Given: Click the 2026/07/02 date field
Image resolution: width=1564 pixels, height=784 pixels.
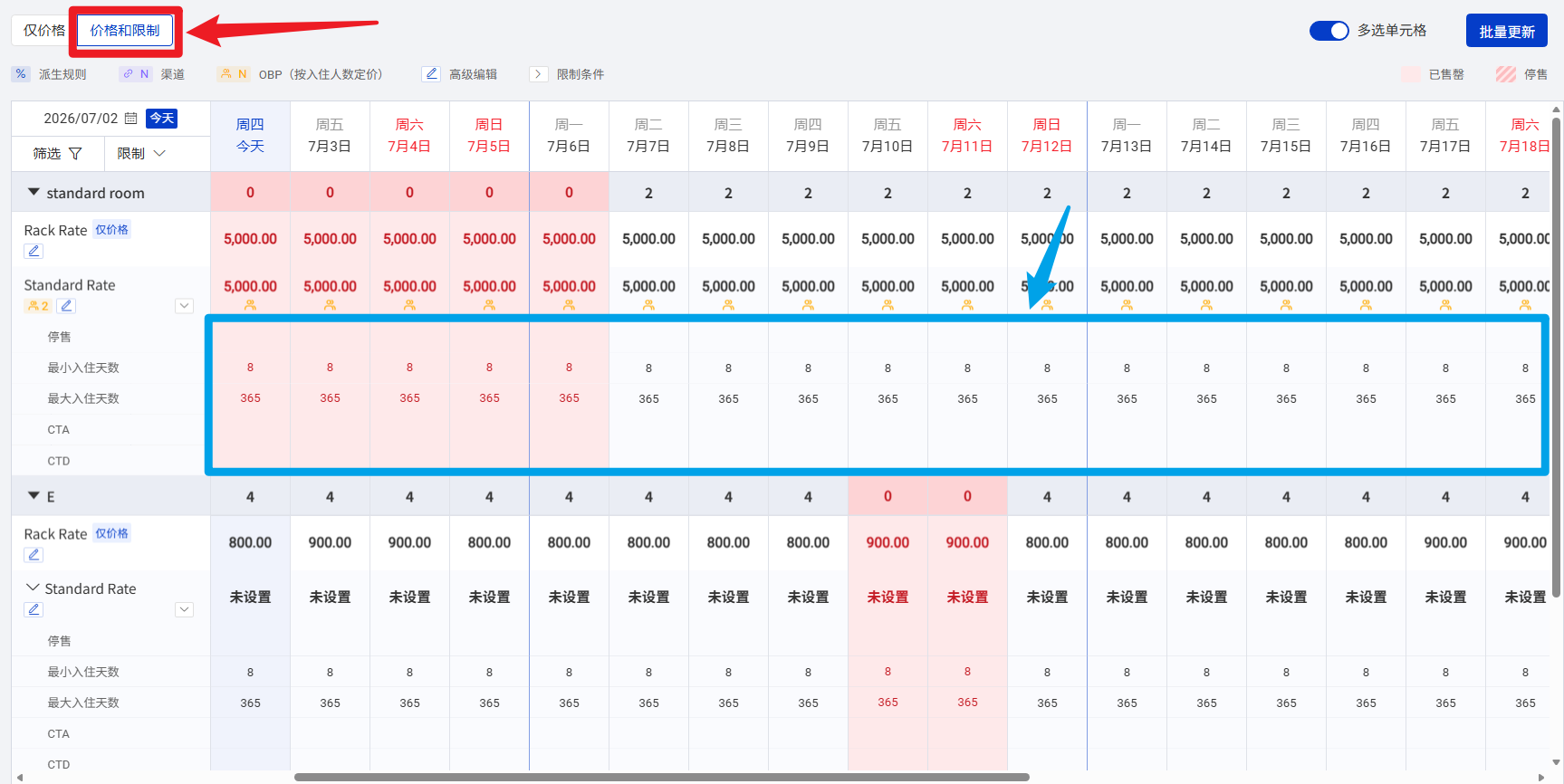Looking at the screenshot, I should [81, 119].
